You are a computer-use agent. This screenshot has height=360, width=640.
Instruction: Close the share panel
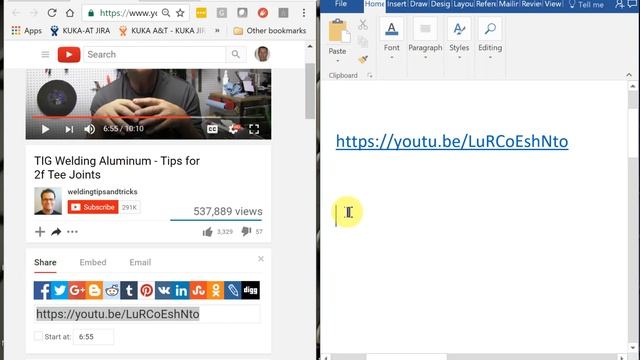click(261, 259)
